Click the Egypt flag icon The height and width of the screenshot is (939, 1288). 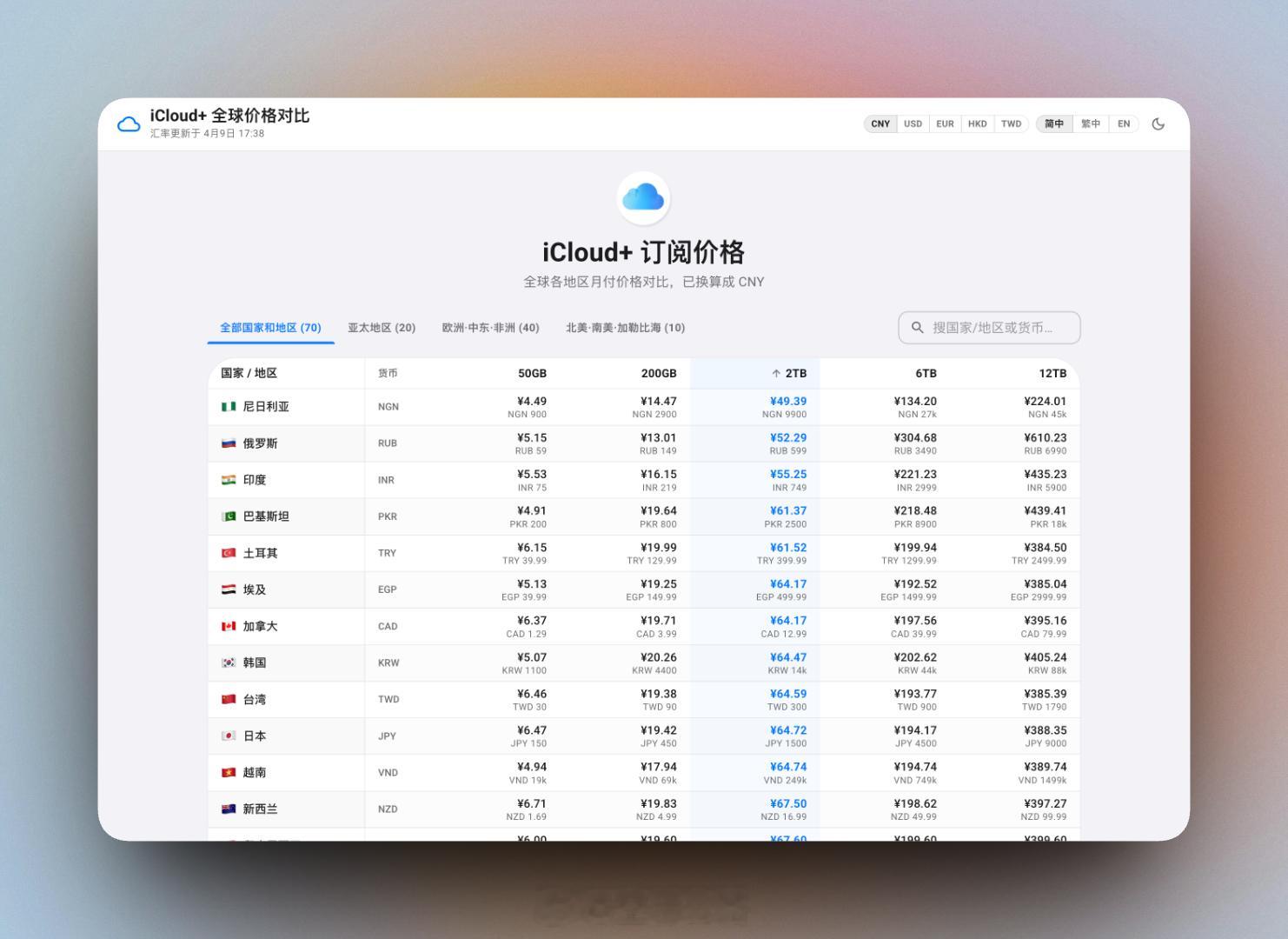pyautogui.click(x=229, y=589)
